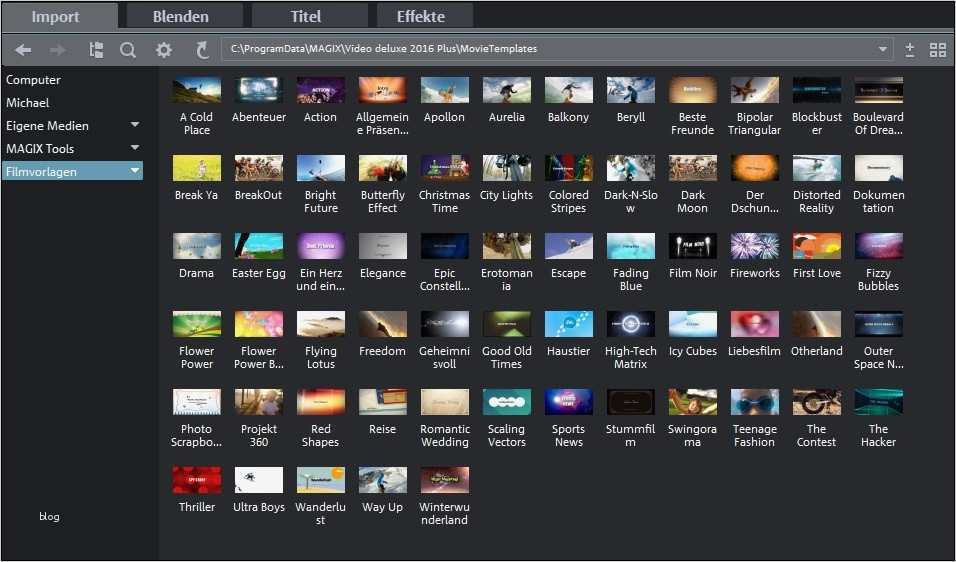Open the path history dropdown arrow
This screenshot has height=562, width=956.
(882, 49)
